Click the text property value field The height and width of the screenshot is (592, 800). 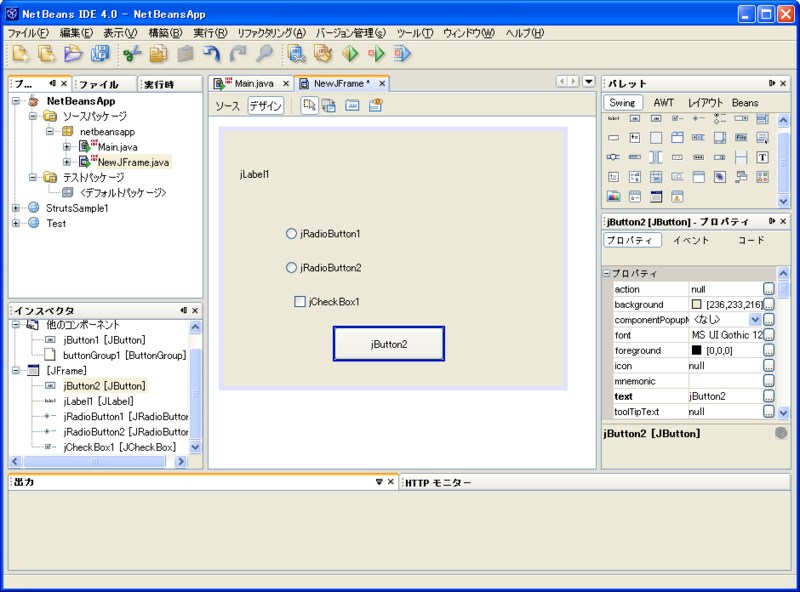click(x=724, y=396)
